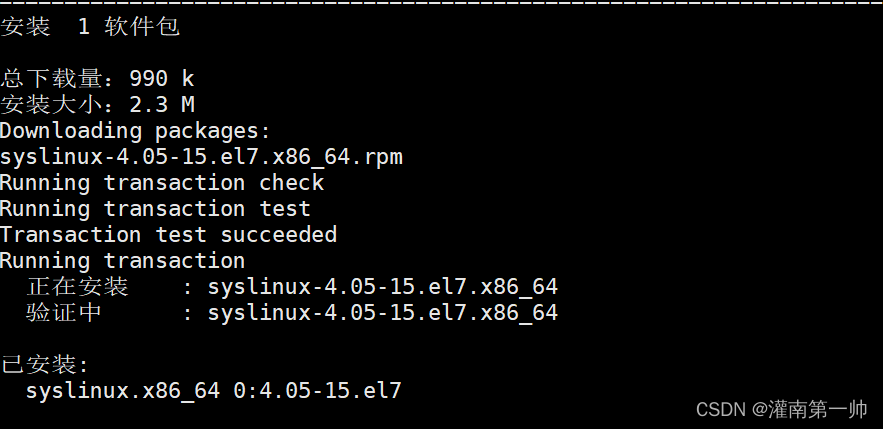This screenshot has width=883, height=429.
Task: Click the '验证中' status label
Action: (64, 313)
